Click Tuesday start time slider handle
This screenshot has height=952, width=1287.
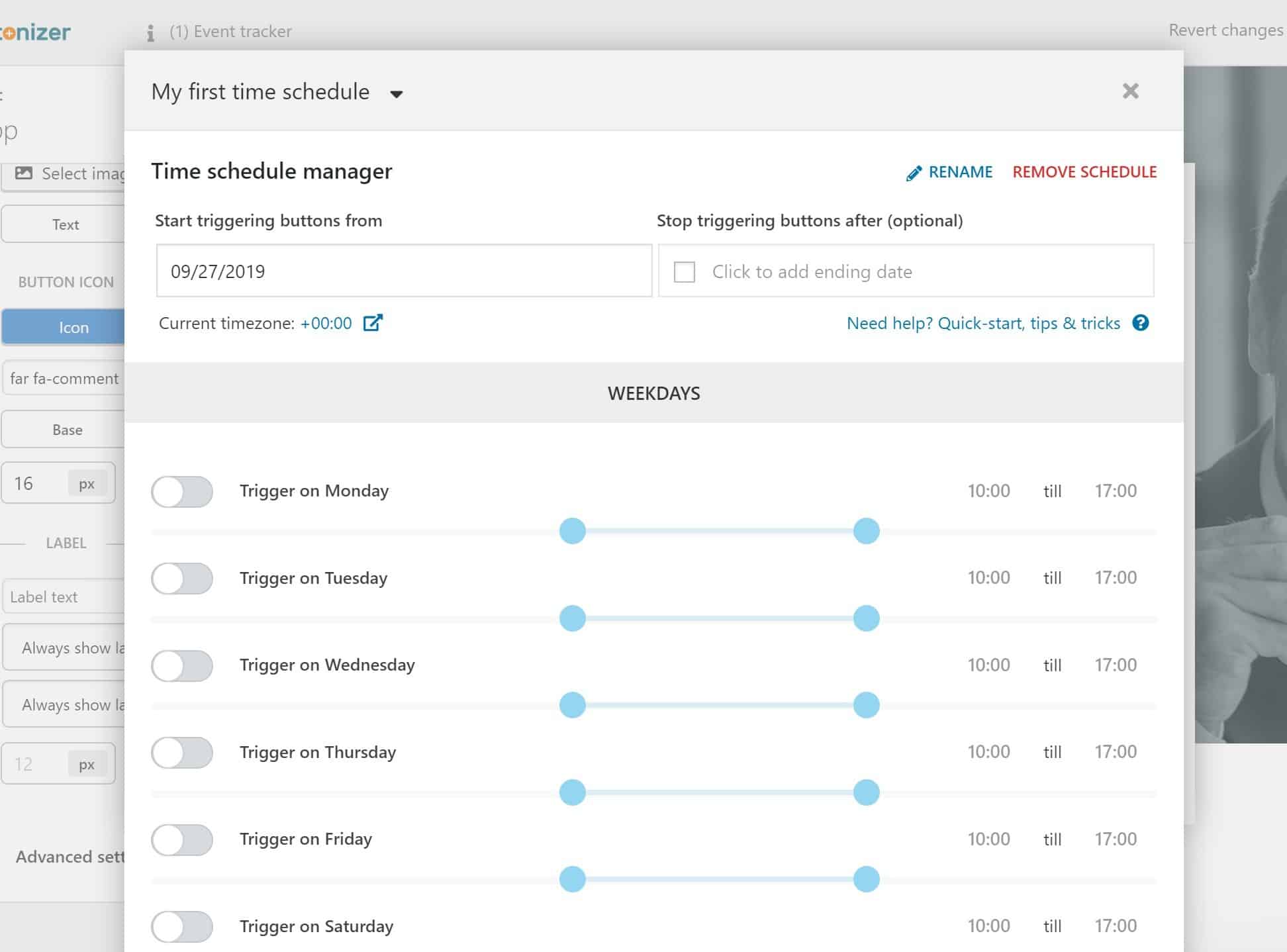573,618
